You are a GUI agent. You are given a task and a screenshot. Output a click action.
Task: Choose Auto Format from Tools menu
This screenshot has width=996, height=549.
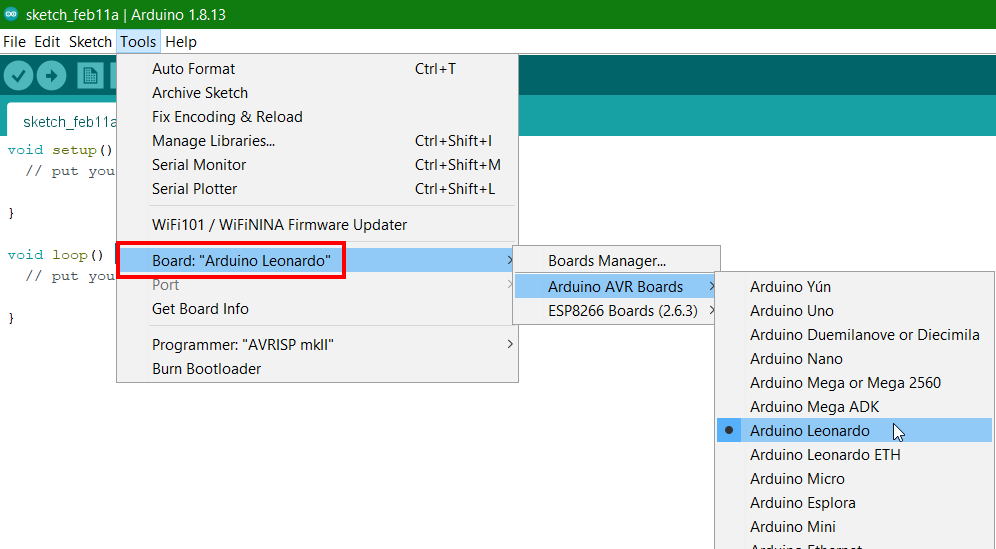(194, 69)
